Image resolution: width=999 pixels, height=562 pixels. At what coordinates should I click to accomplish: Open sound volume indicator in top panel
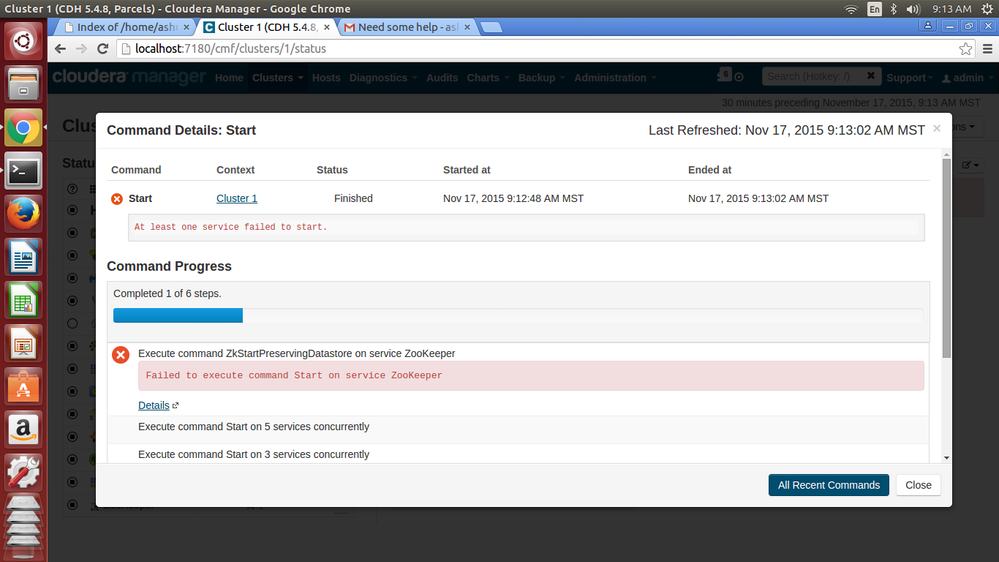tap(913, 9)
